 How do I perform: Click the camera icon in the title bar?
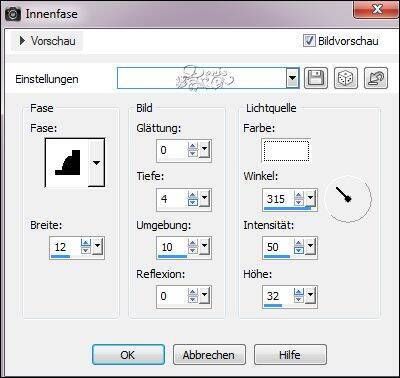(12, 14)
